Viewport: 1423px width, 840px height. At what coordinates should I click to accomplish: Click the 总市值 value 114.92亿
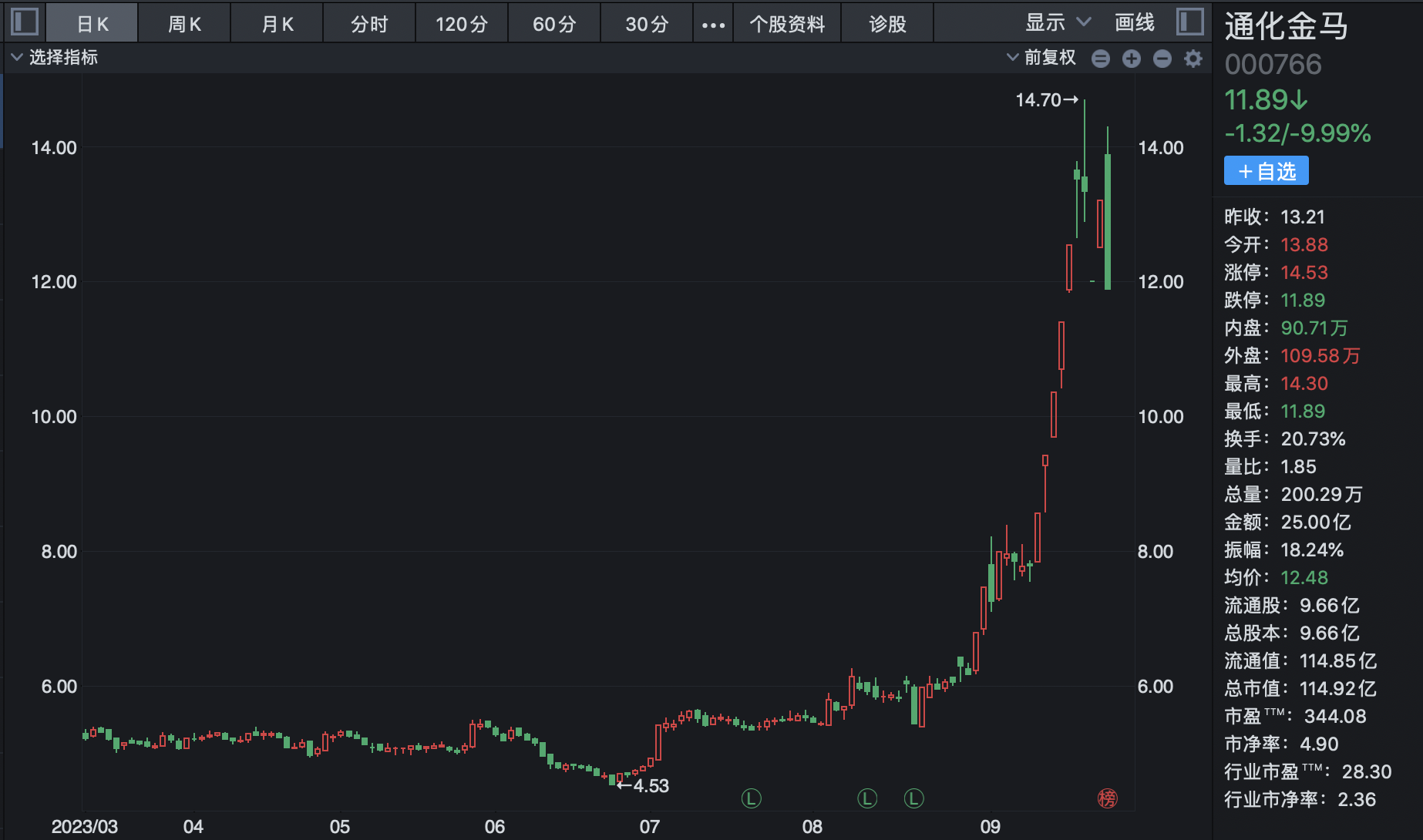pyautogui.click(x=1338, y=689)
